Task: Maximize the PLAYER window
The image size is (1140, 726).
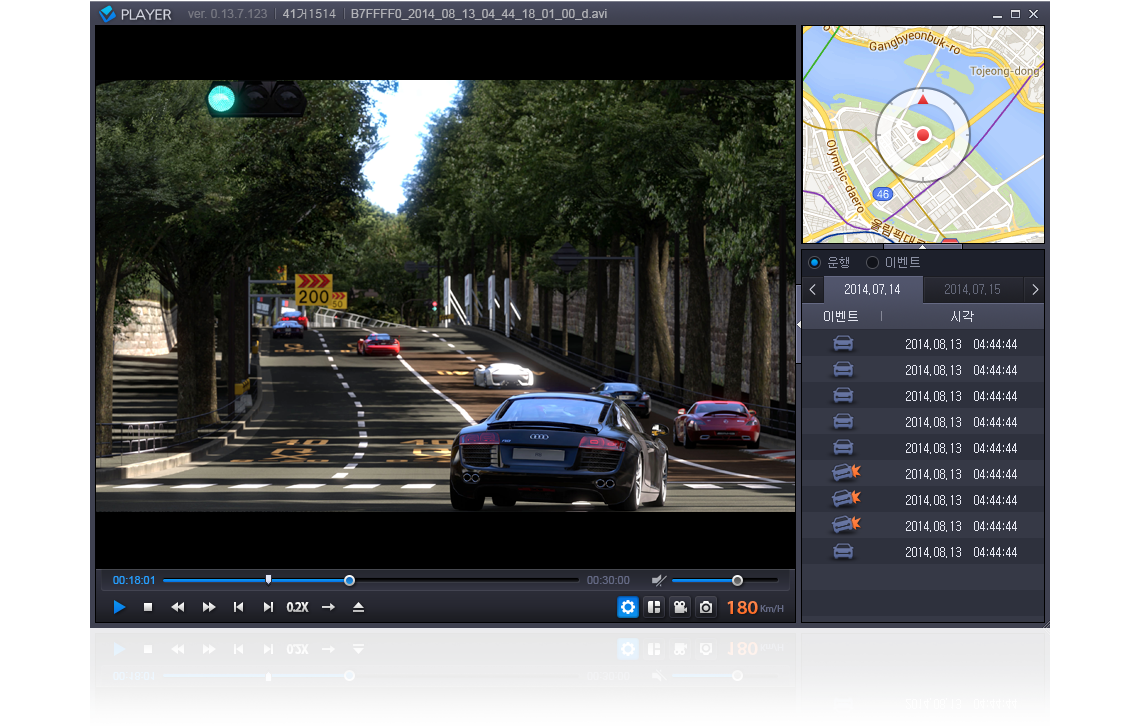Action: 1015,14
